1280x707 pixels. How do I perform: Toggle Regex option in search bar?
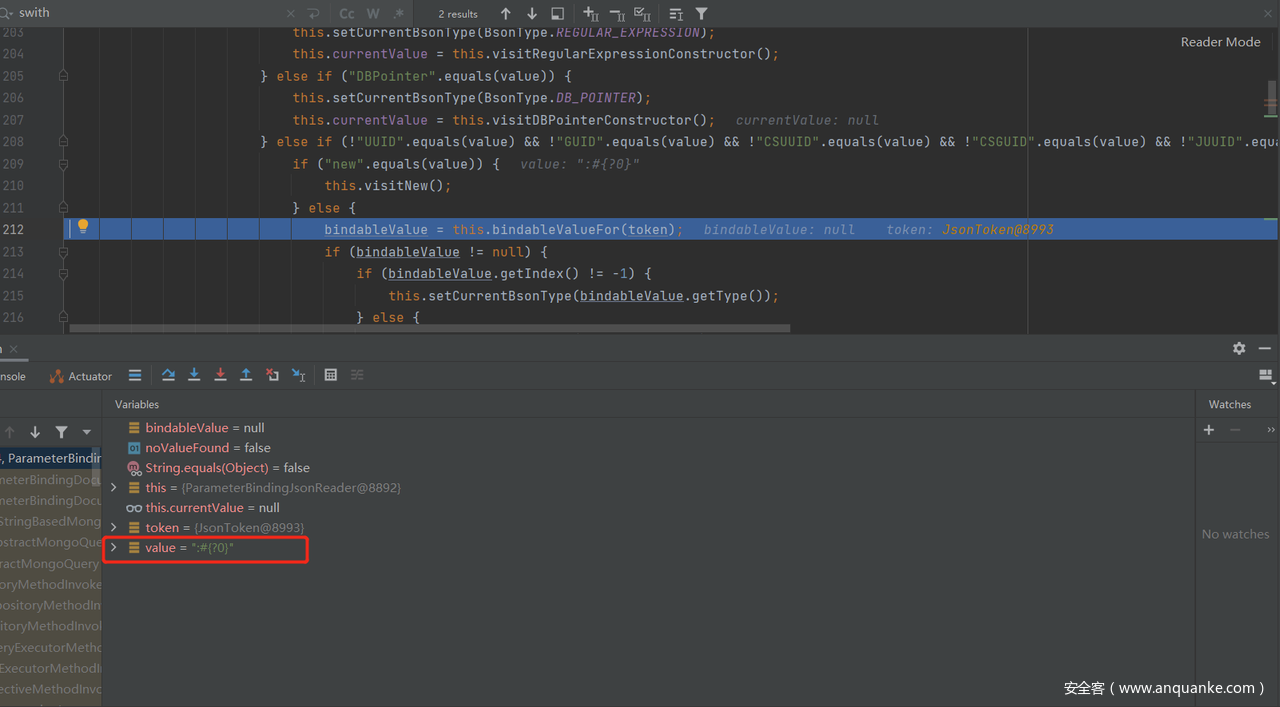pos(399,14)
